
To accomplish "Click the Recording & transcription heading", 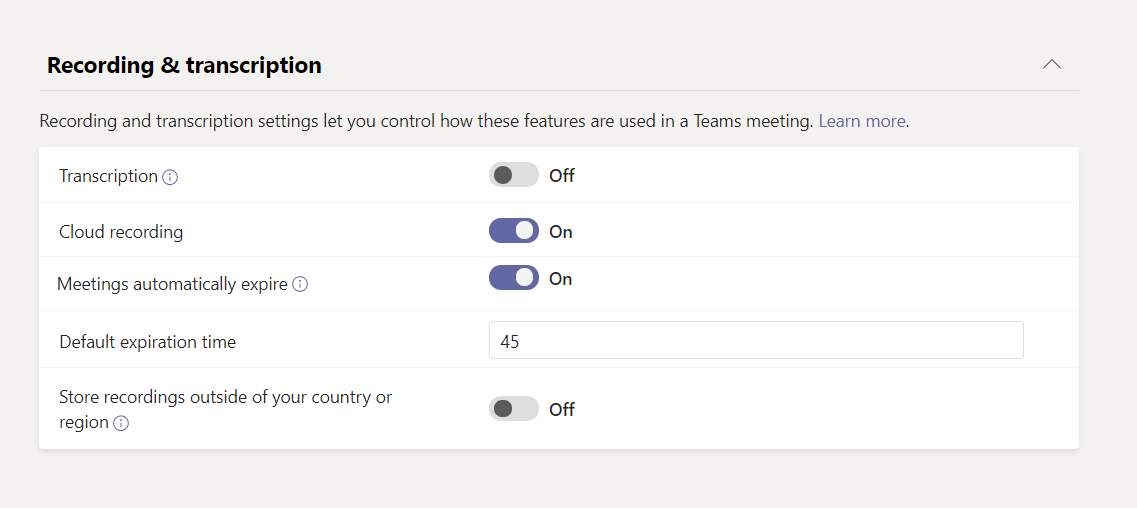I will point(184,66).
